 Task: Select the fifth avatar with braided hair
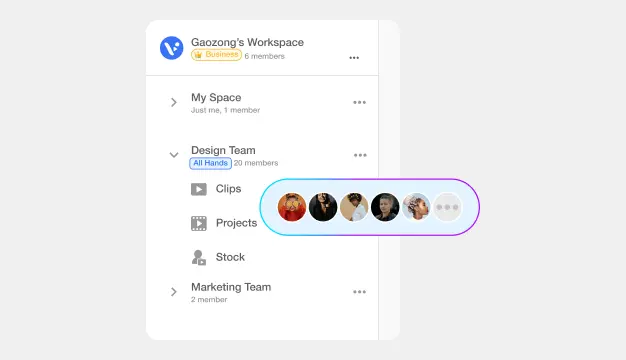[x=416, y=207]
